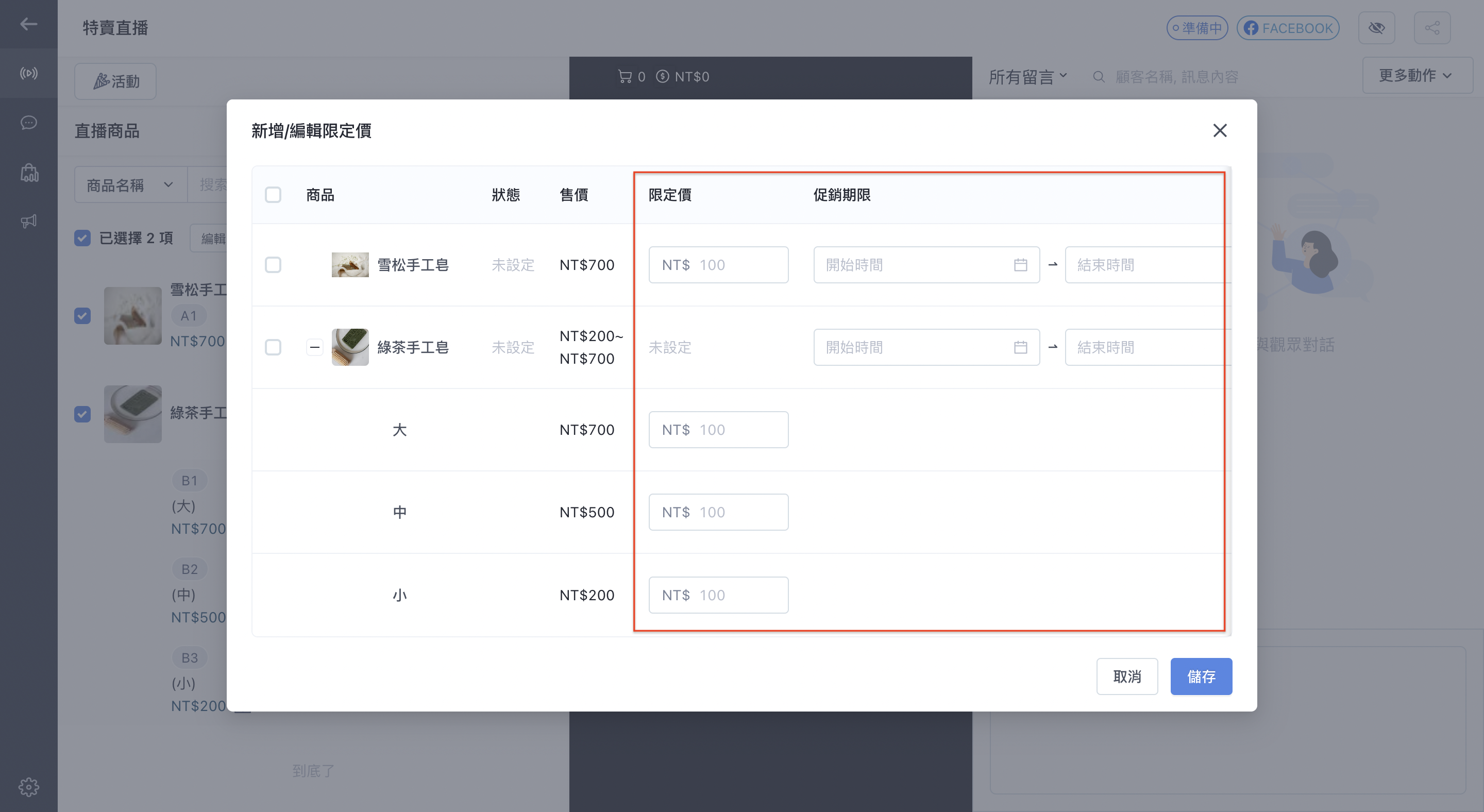Click 綠茶手工皂 thumbnail in dialog
1484x812 pixels.
coord(350,347)
